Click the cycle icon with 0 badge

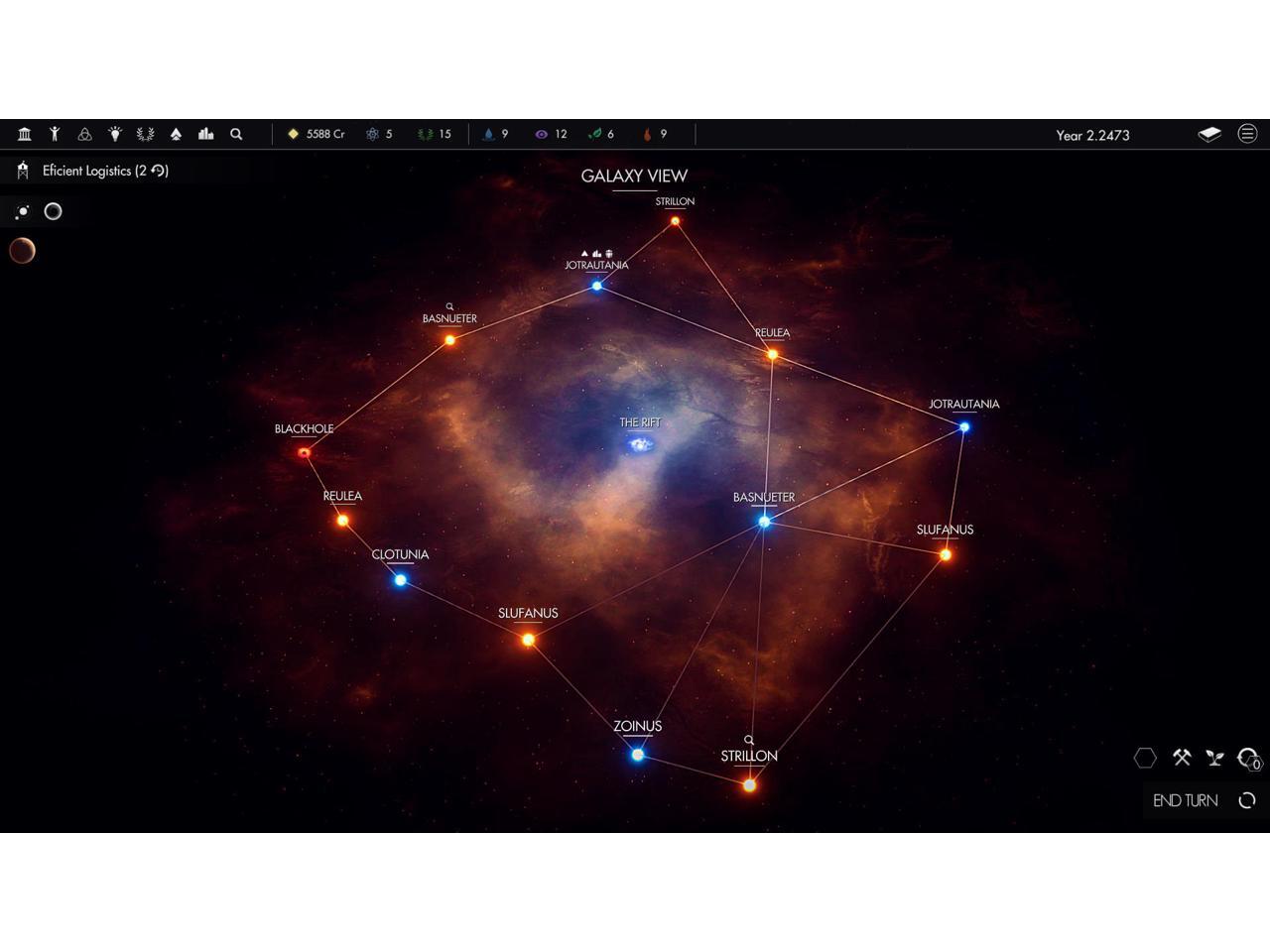pyautogui.click(x=1249, y=759)
